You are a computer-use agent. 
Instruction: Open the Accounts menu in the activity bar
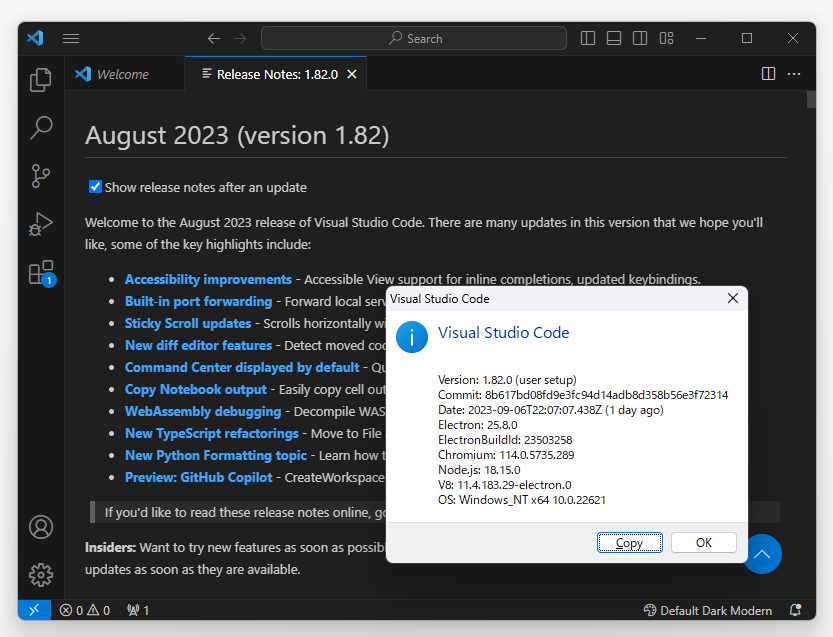point(40,527)
